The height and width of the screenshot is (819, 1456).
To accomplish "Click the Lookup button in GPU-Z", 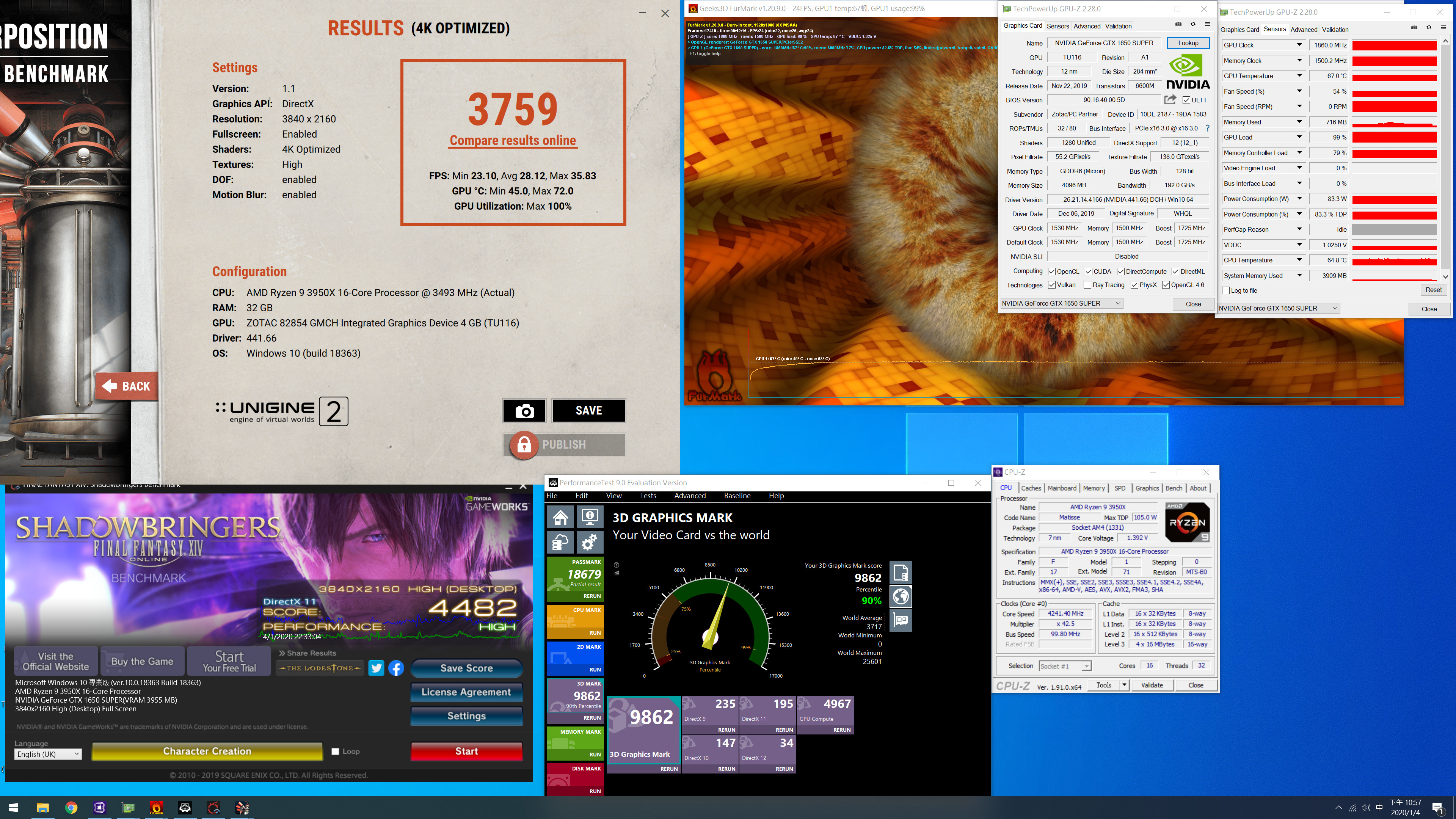I will click(1188, 43).
